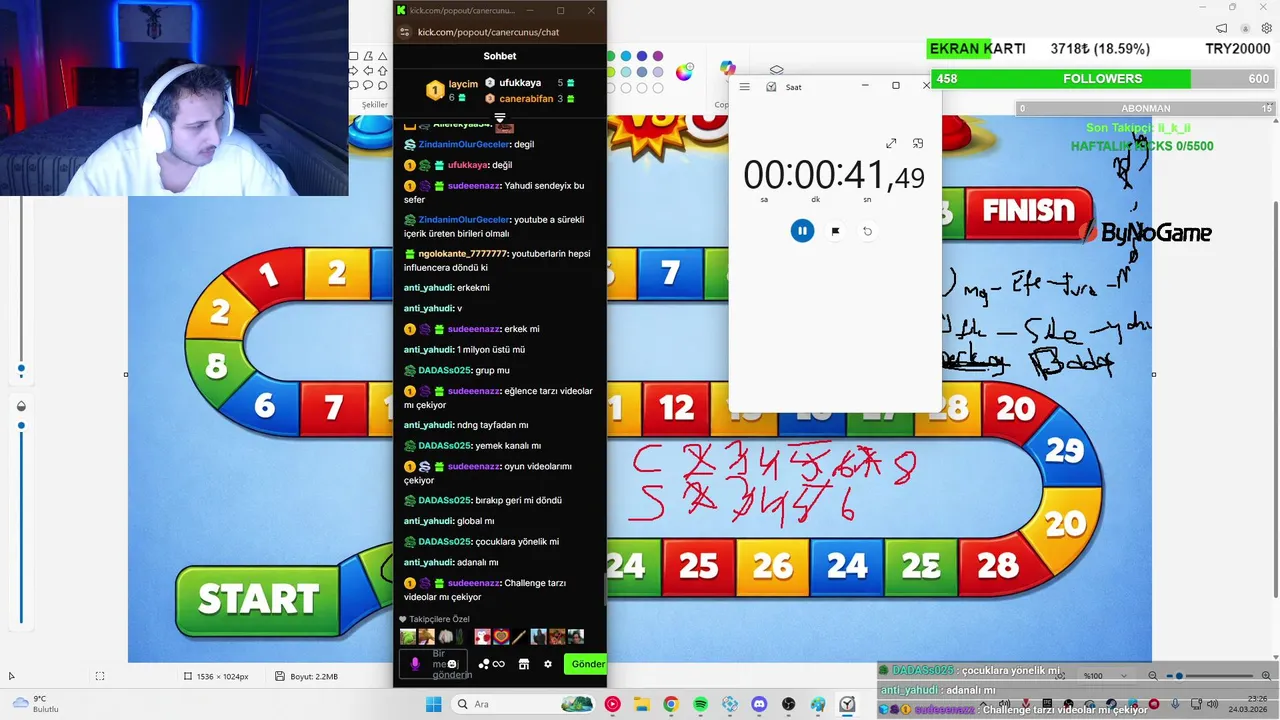The image size is (1280, 720).
Task: Click Paint vertical scrollbar on the right
Action: point(1276,400)
